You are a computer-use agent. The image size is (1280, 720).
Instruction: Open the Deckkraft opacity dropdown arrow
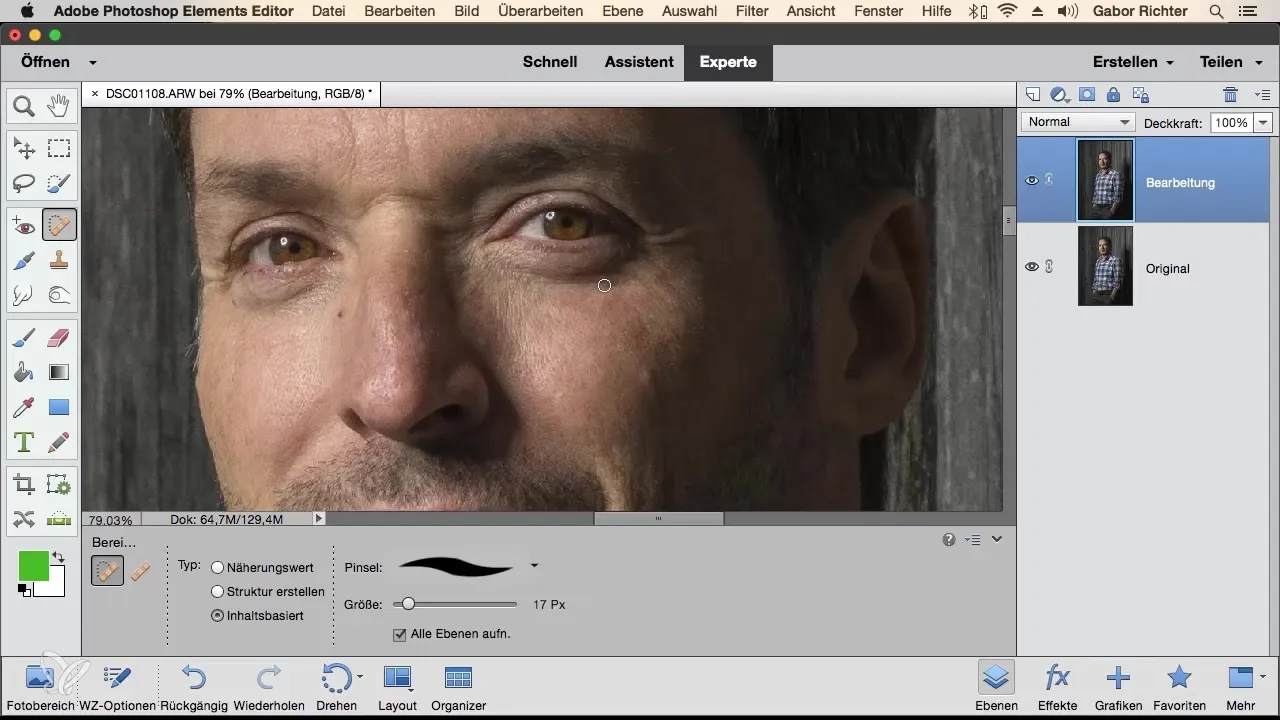pyautogui.click(x=1262, y=123)
